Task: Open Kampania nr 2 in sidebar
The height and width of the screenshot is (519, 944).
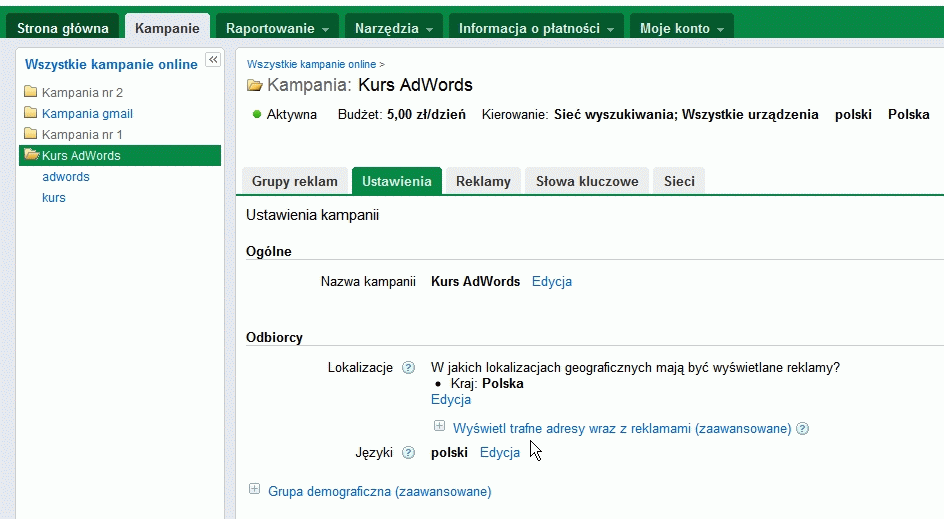Action: [82, 92]
